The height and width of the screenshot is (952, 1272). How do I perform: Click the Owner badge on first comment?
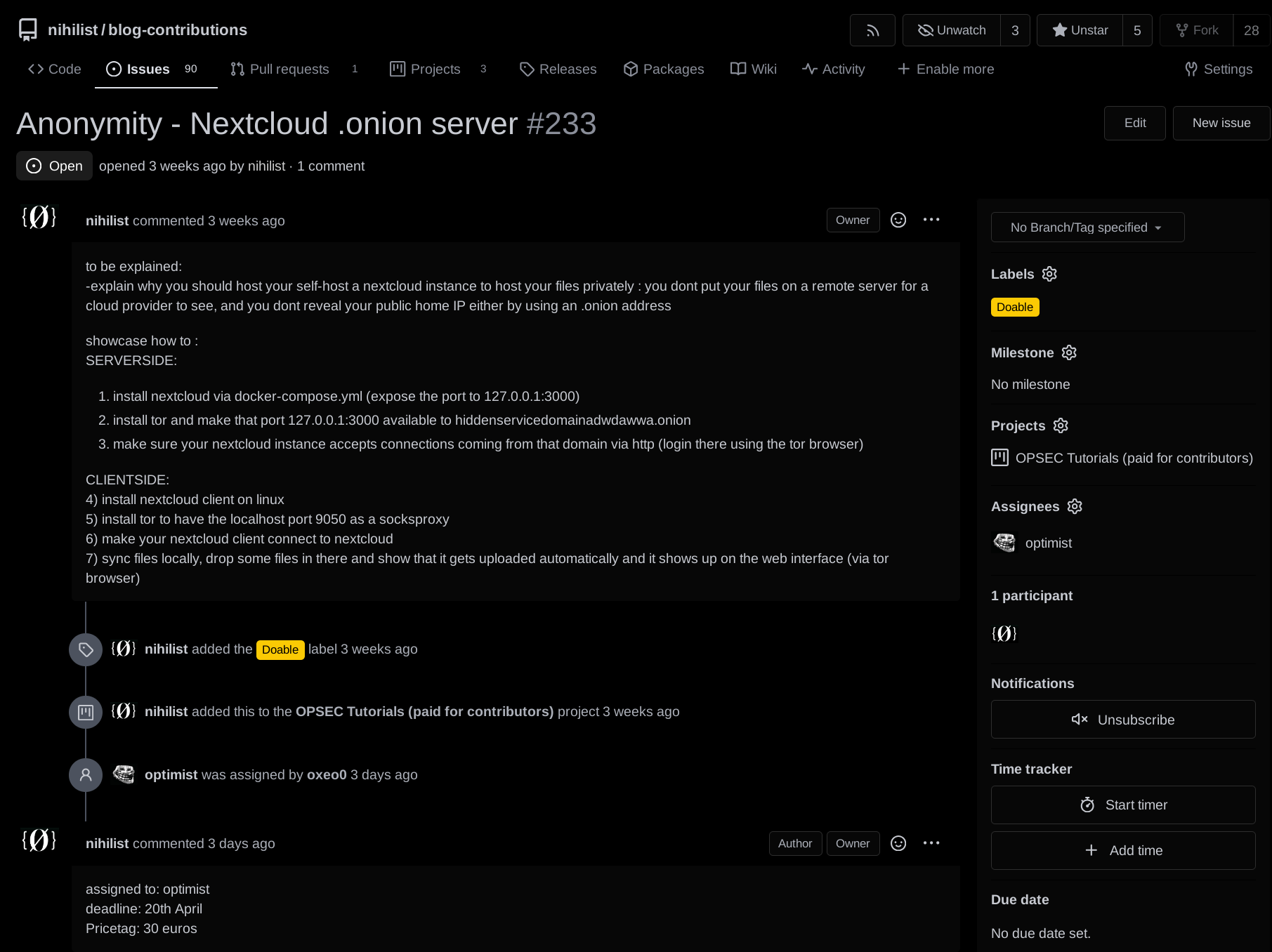[x=853, y=220]
